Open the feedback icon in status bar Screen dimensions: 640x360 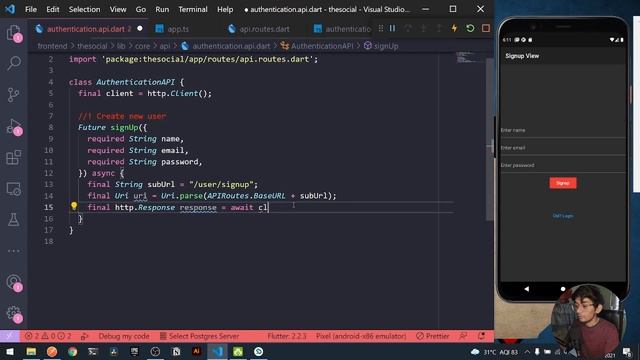463,336
